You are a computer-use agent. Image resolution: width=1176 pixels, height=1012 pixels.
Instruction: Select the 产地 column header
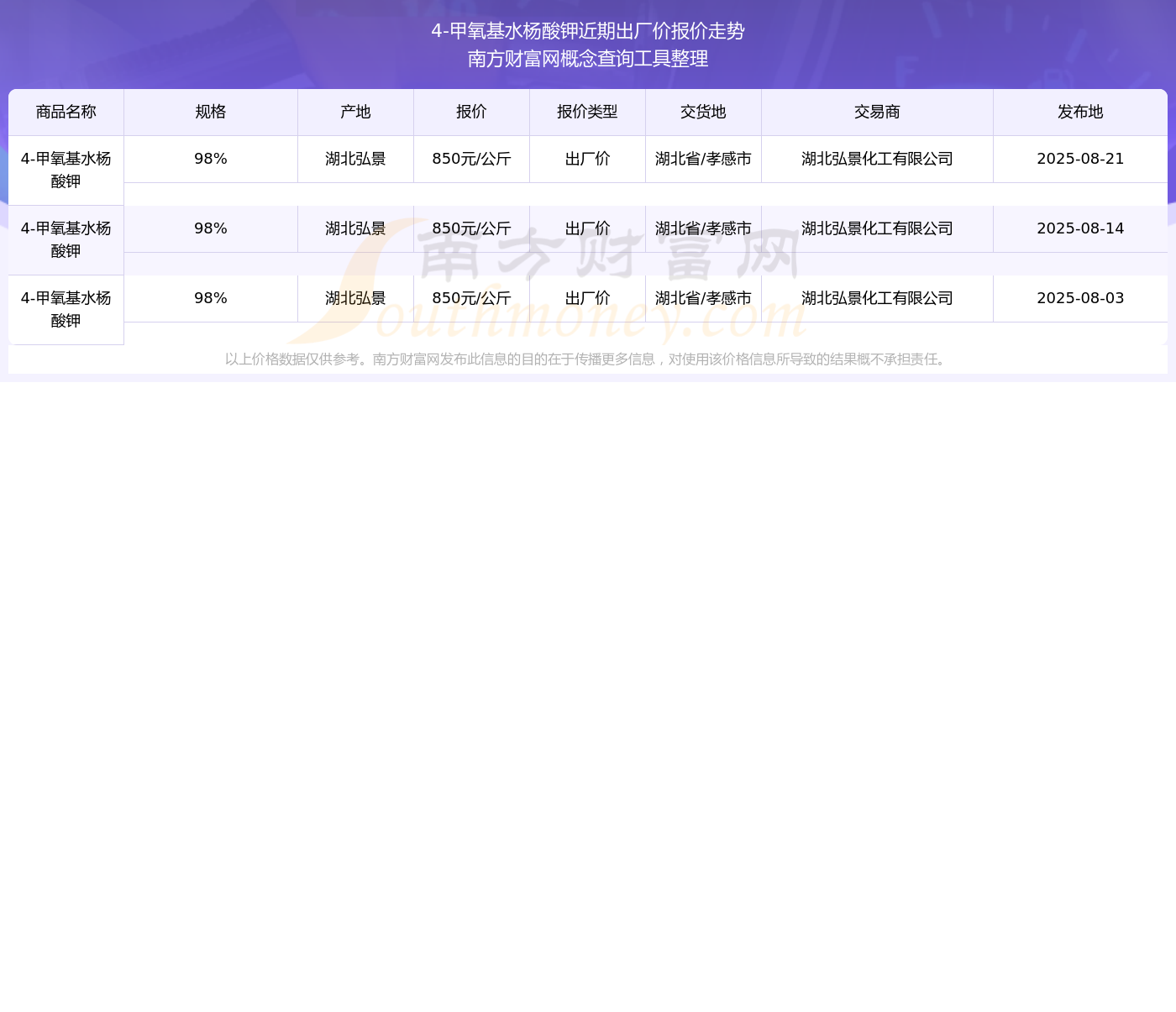tap(355, 113)
